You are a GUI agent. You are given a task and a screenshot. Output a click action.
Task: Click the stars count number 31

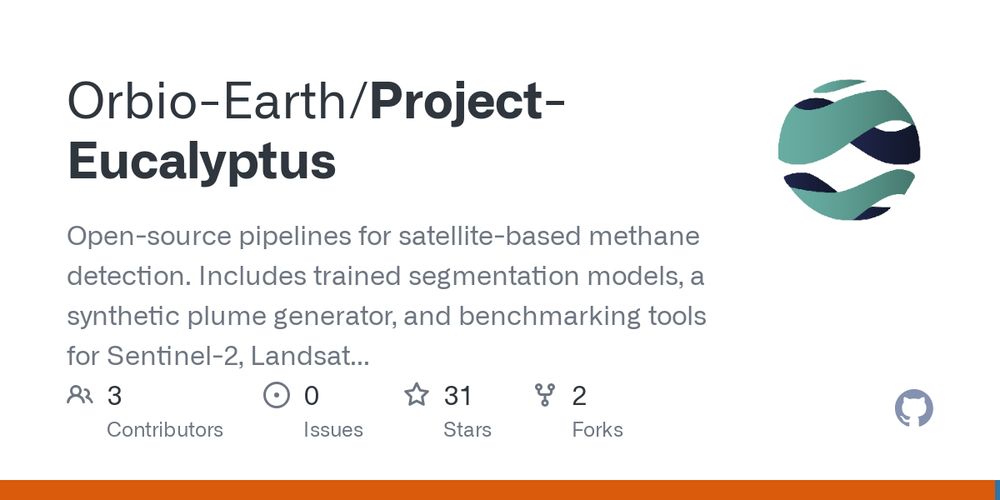pyautogui.click(x=457, y=395)
